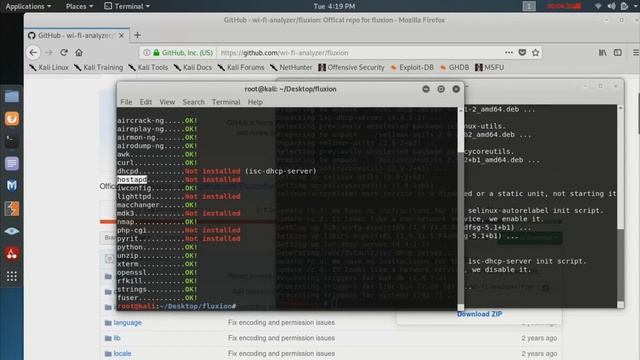Open the locale folder on GitHub

[x=122, y=353]
